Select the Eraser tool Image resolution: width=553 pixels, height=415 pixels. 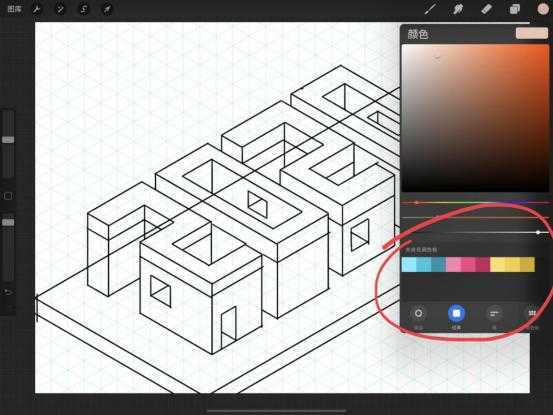coord(486,9)
